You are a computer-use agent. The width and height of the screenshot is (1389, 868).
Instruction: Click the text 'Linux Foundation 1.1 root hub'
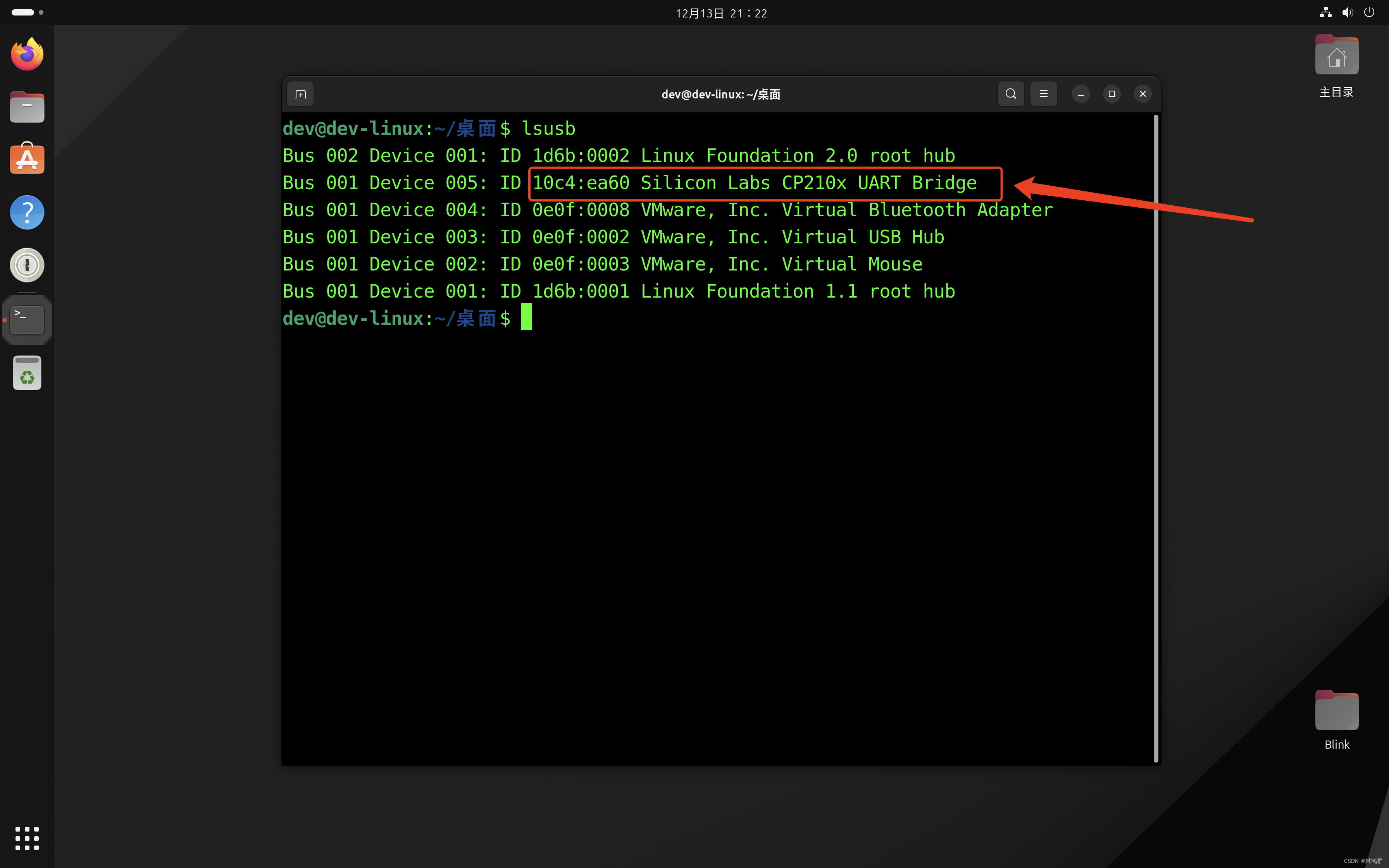coord(798,292)
